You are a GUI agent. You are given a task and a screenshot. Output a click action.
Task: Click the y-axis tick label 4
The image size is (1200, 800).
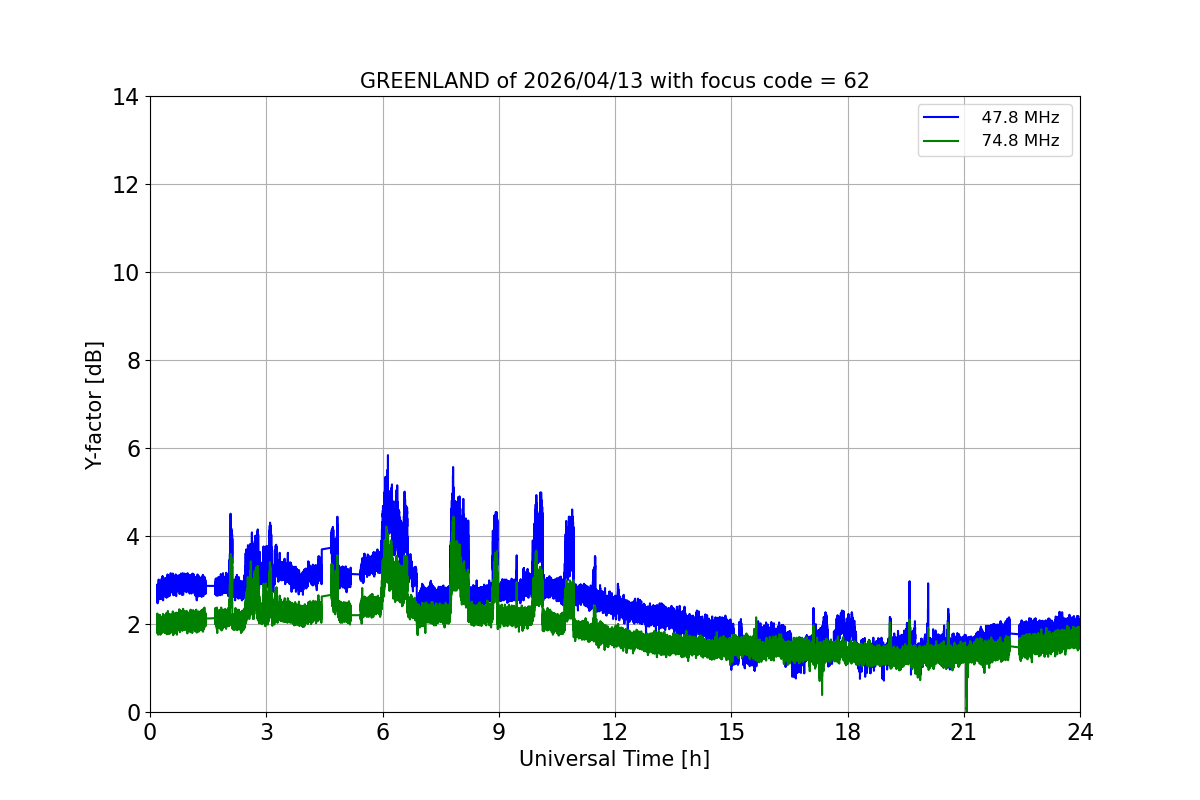pos(132,537)
